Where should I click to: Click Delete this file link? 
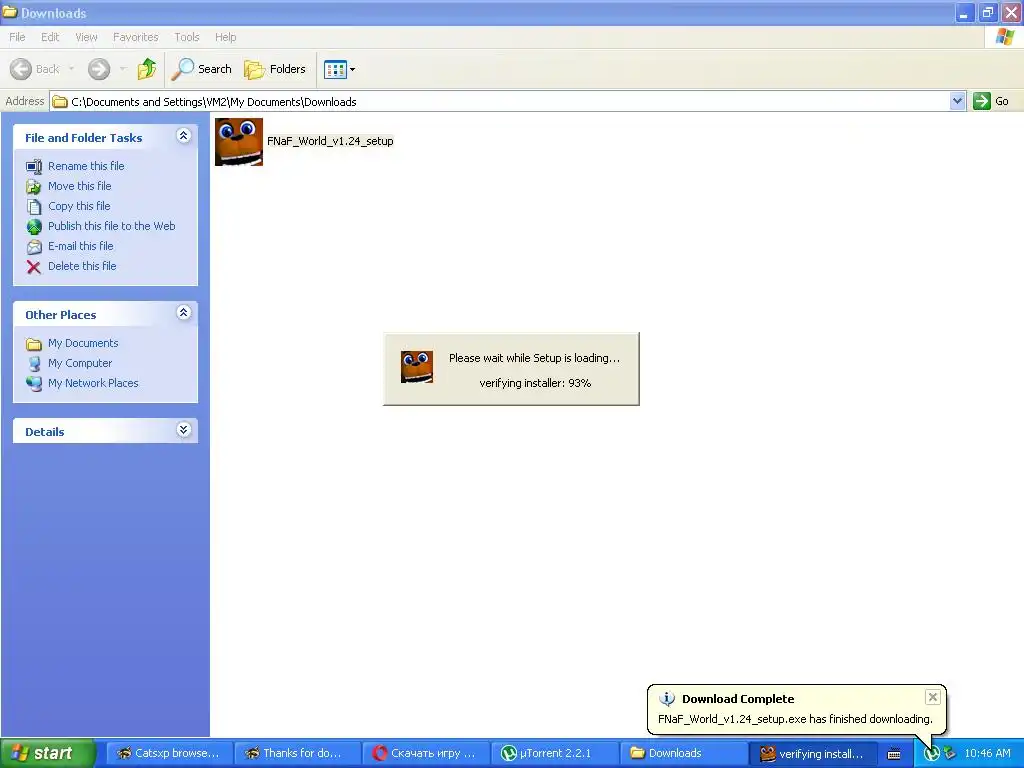pos(82,266)
